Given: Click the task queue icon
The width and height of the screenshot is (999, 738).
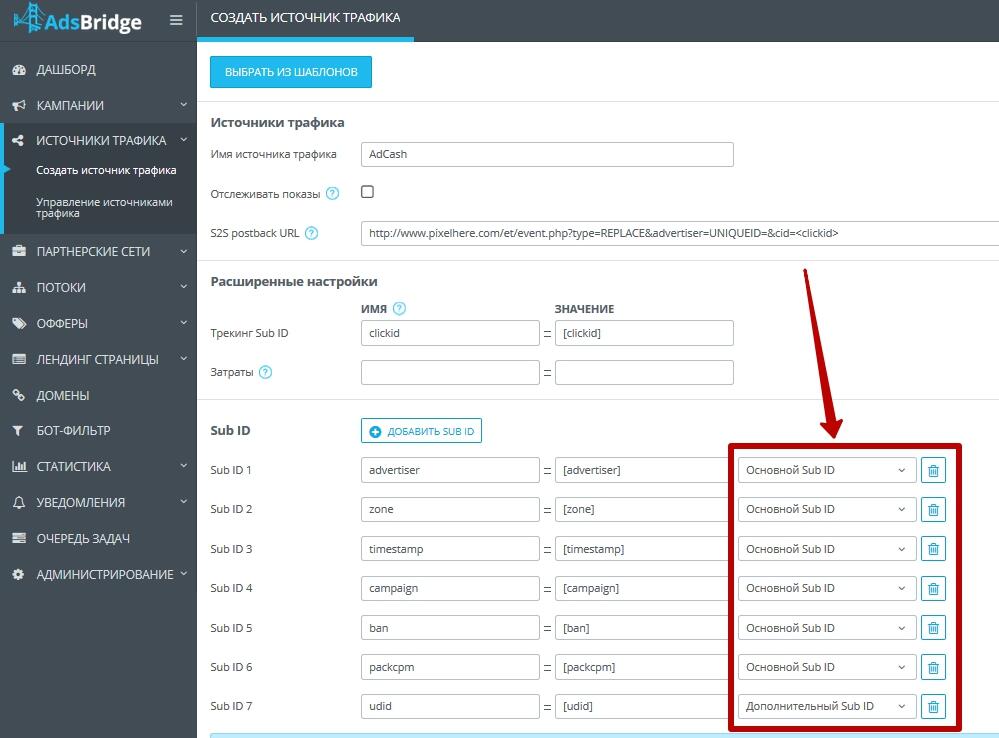Looking at the screenshot, I should click(19, 538).
